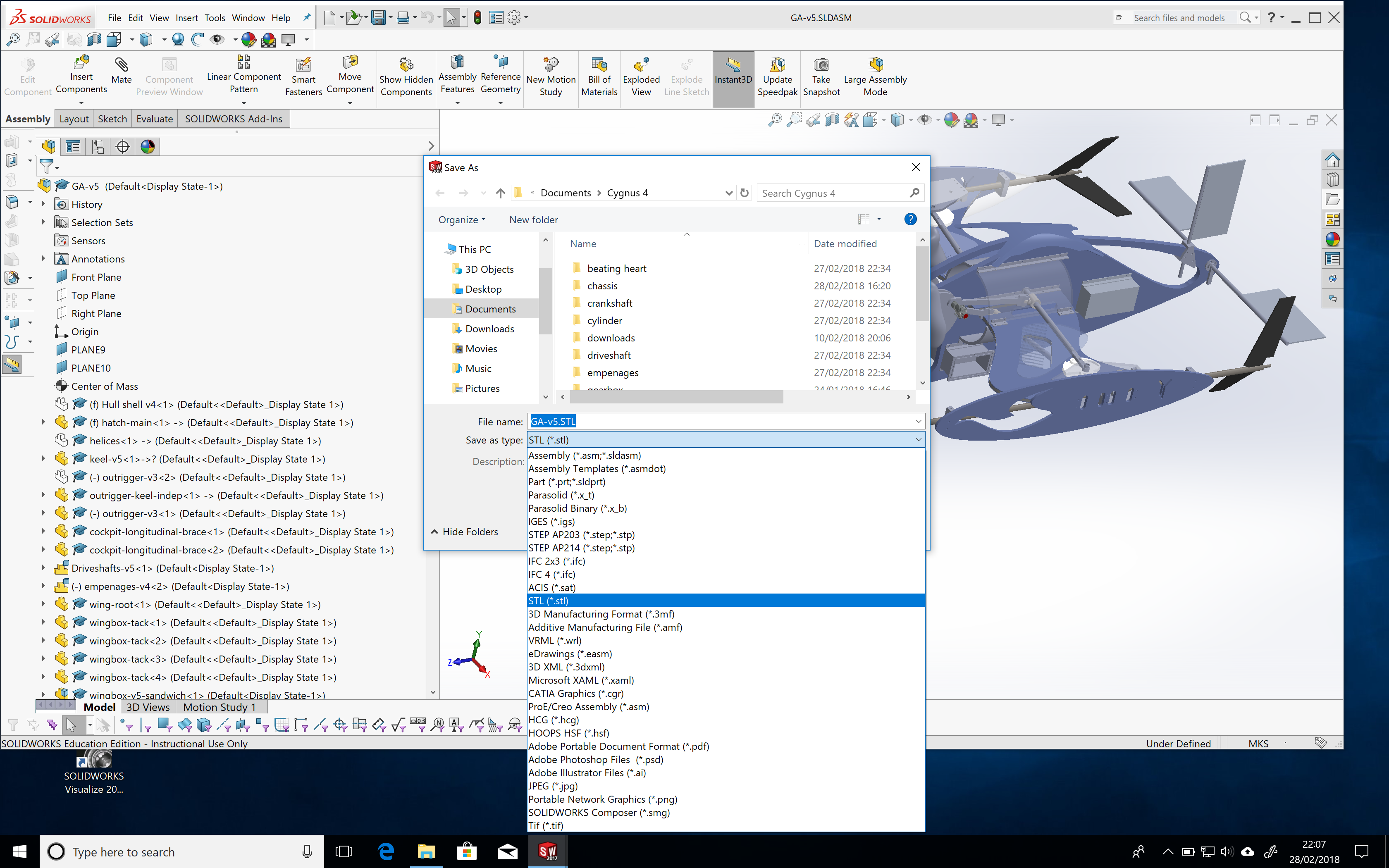This screenshot has height=868, width=1389.
Task: Click Update Speedpak icon
Action: 778,65
